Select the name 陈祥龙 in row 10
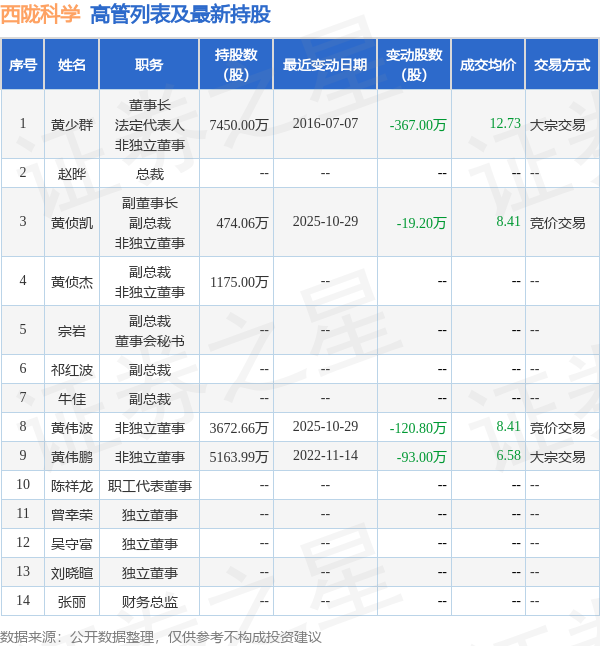The image size is (600, 646). pyautogui.click(x=72, y=486)
